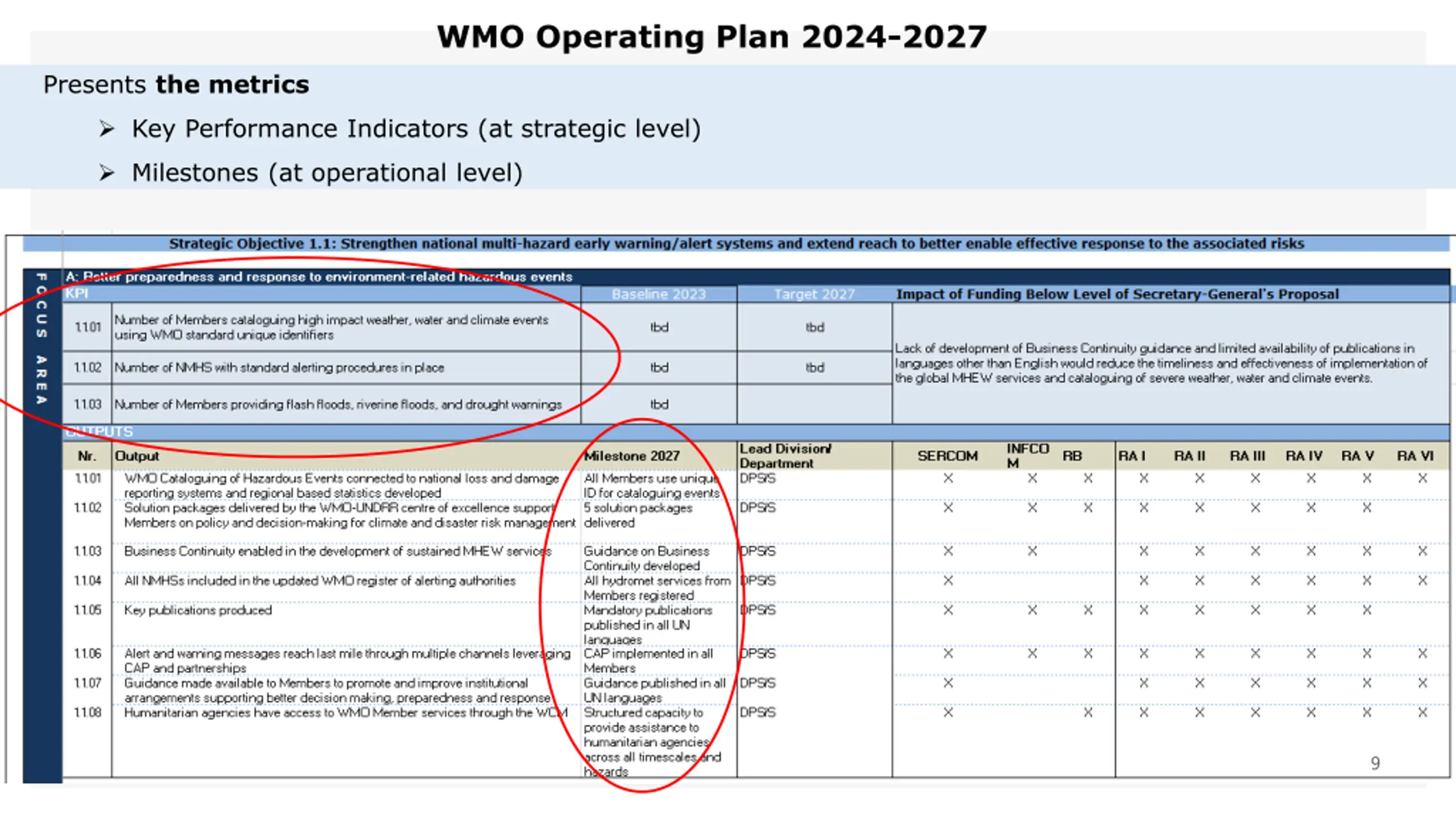Click the 'RA IV' column header
This screenshot has height=819, width=1456.
tap(1304, 456)
